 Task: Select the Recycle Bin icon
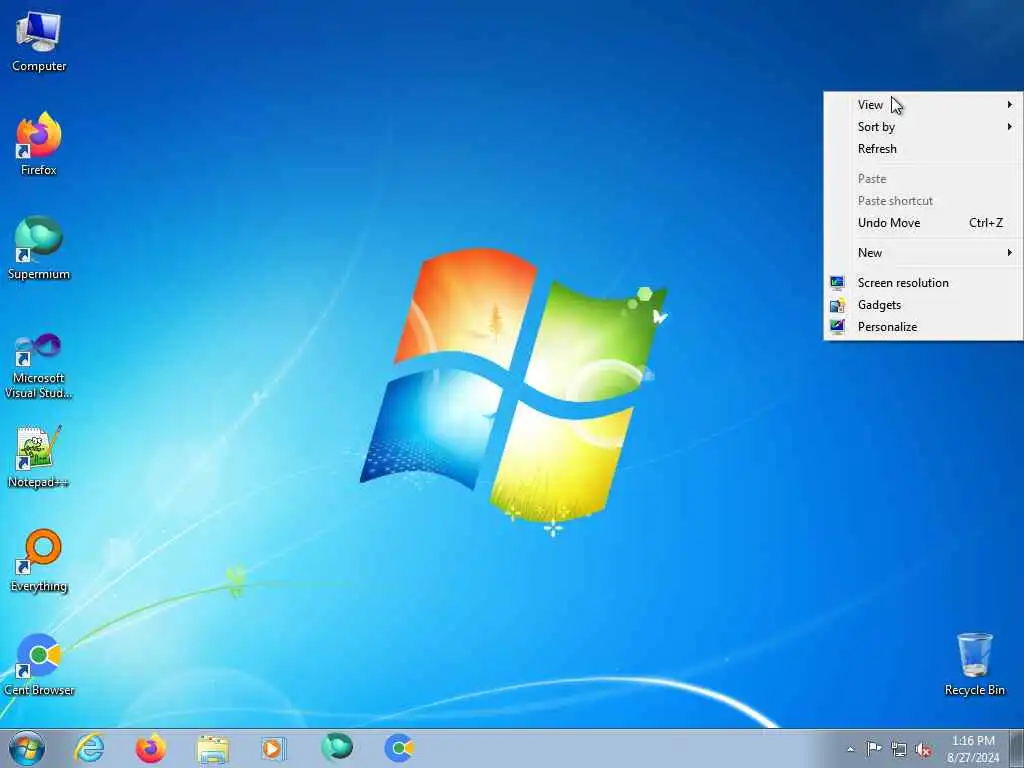(974, 664)
